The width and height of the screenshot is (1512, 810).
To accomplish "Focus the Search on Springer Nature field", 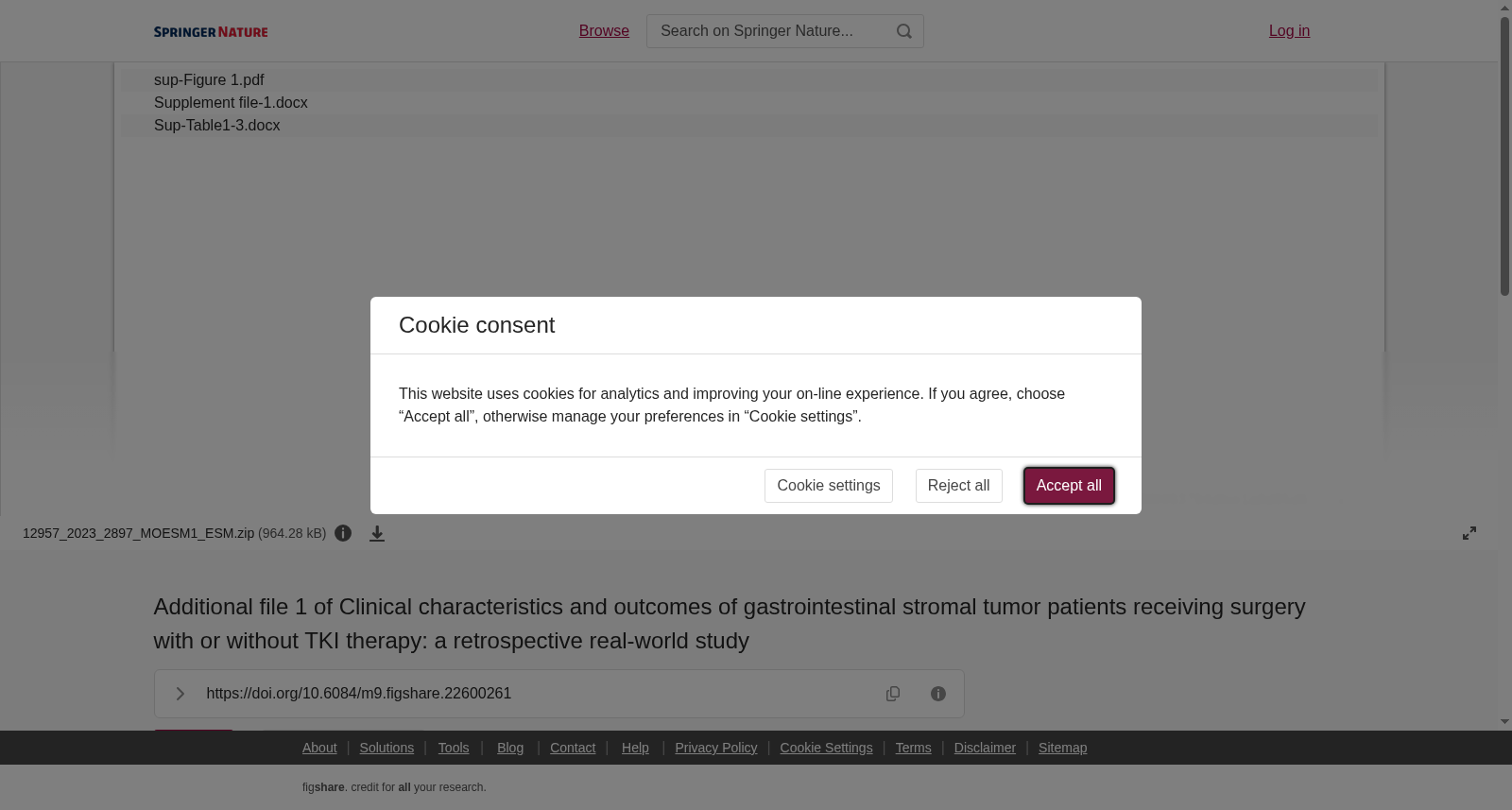I will tap(770, 31).
